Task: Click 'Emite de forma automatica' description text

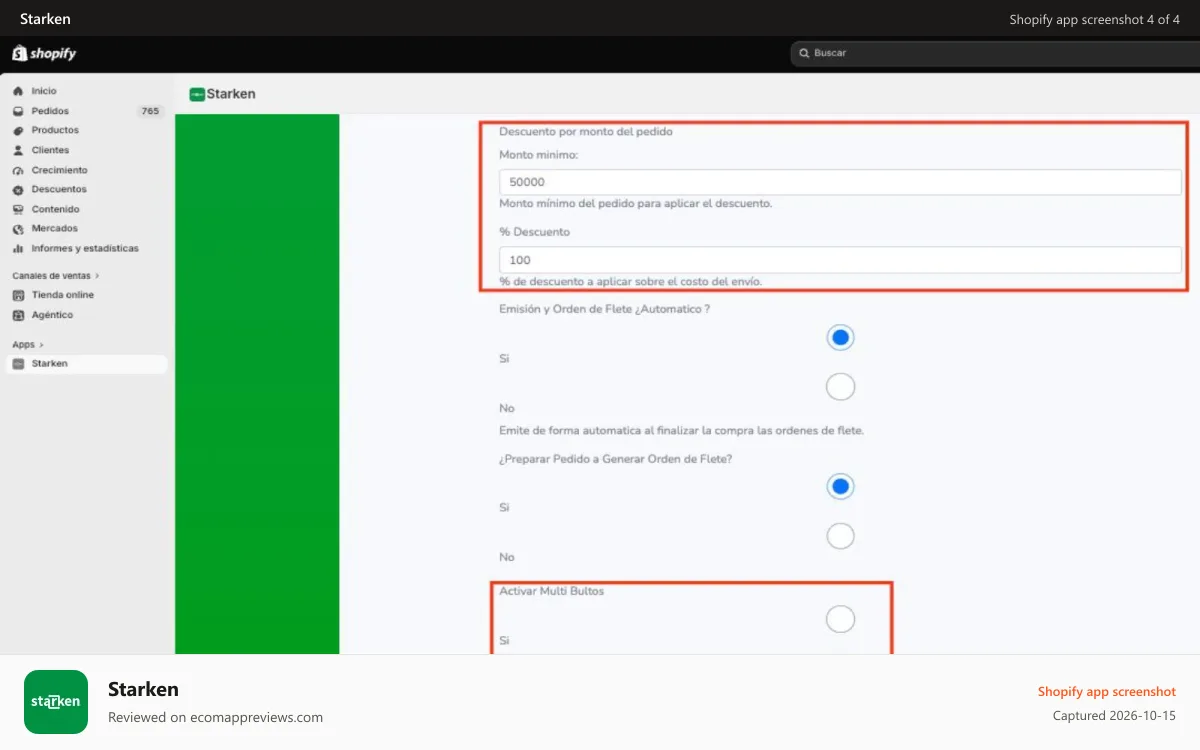Action: (681, 431)
